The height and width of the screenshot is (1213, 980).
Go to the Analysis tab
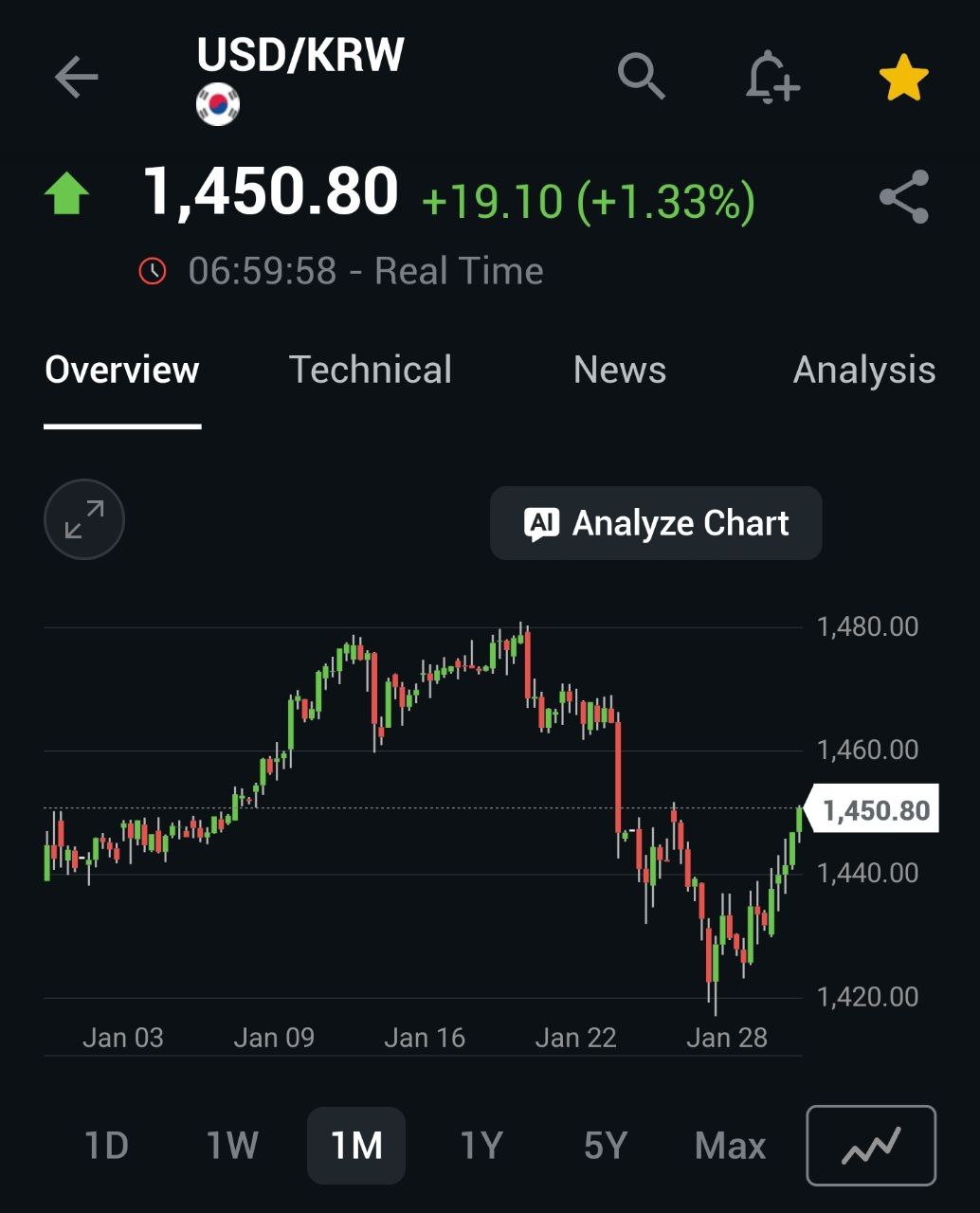point(863,371)
